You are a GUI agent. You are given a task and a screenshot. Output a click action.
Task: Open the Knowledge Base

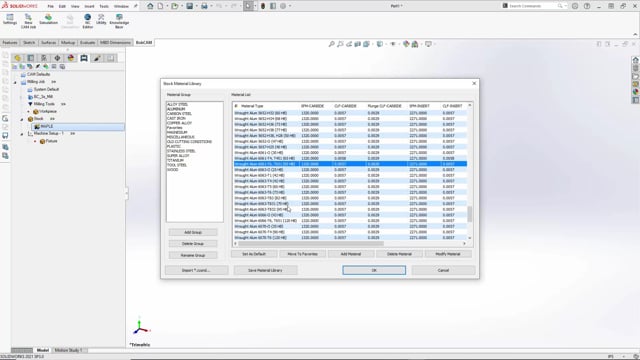119,21
